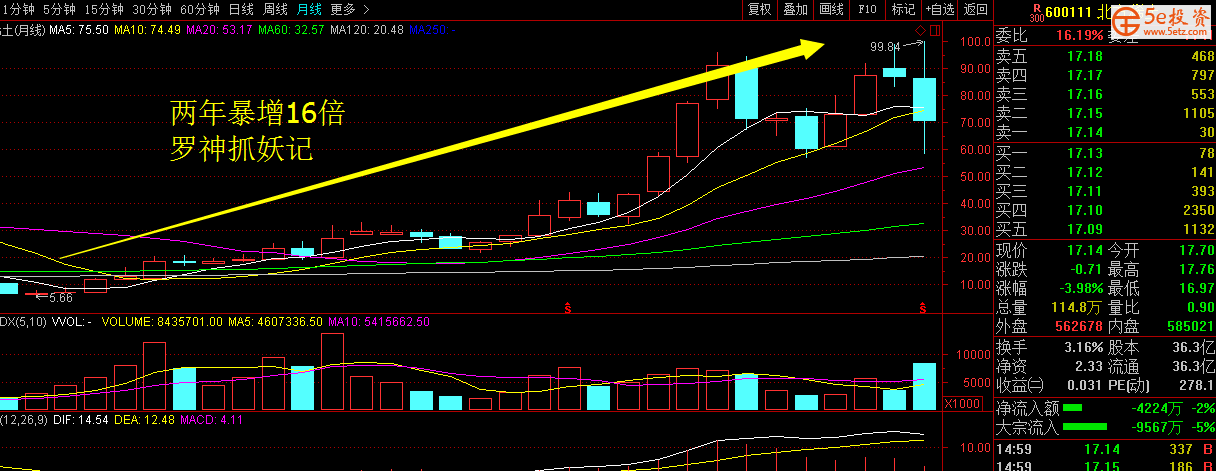This screenshot has height=471, width=1216.
Task: Click the MA60: 32.57 indicator label
Action: pyautogui.click(x=291, y=30)
